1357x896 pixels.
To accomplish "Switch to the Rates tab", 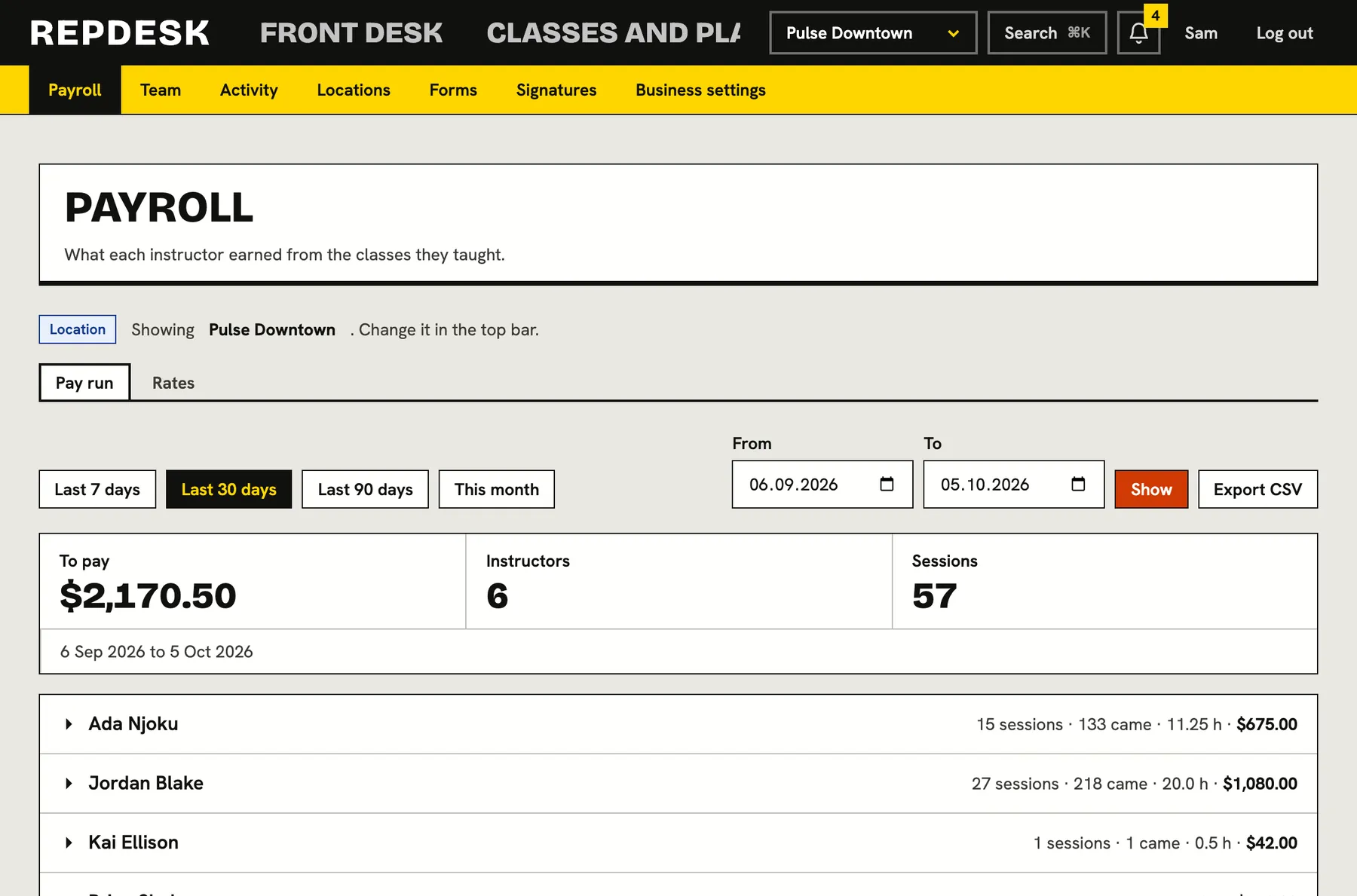I will pos(173,383).
